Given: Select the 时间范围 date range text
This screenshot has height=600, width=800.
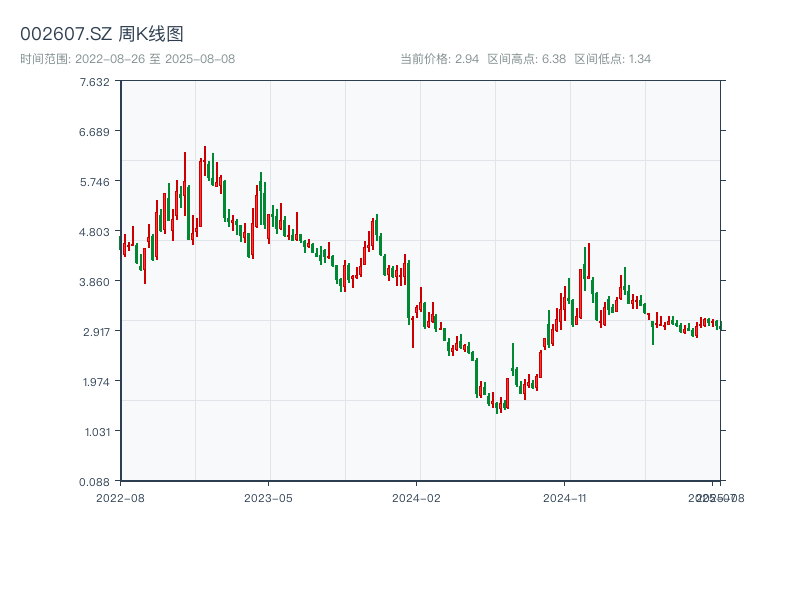Looking at the screenshot, I should click(x=127, y=59).
